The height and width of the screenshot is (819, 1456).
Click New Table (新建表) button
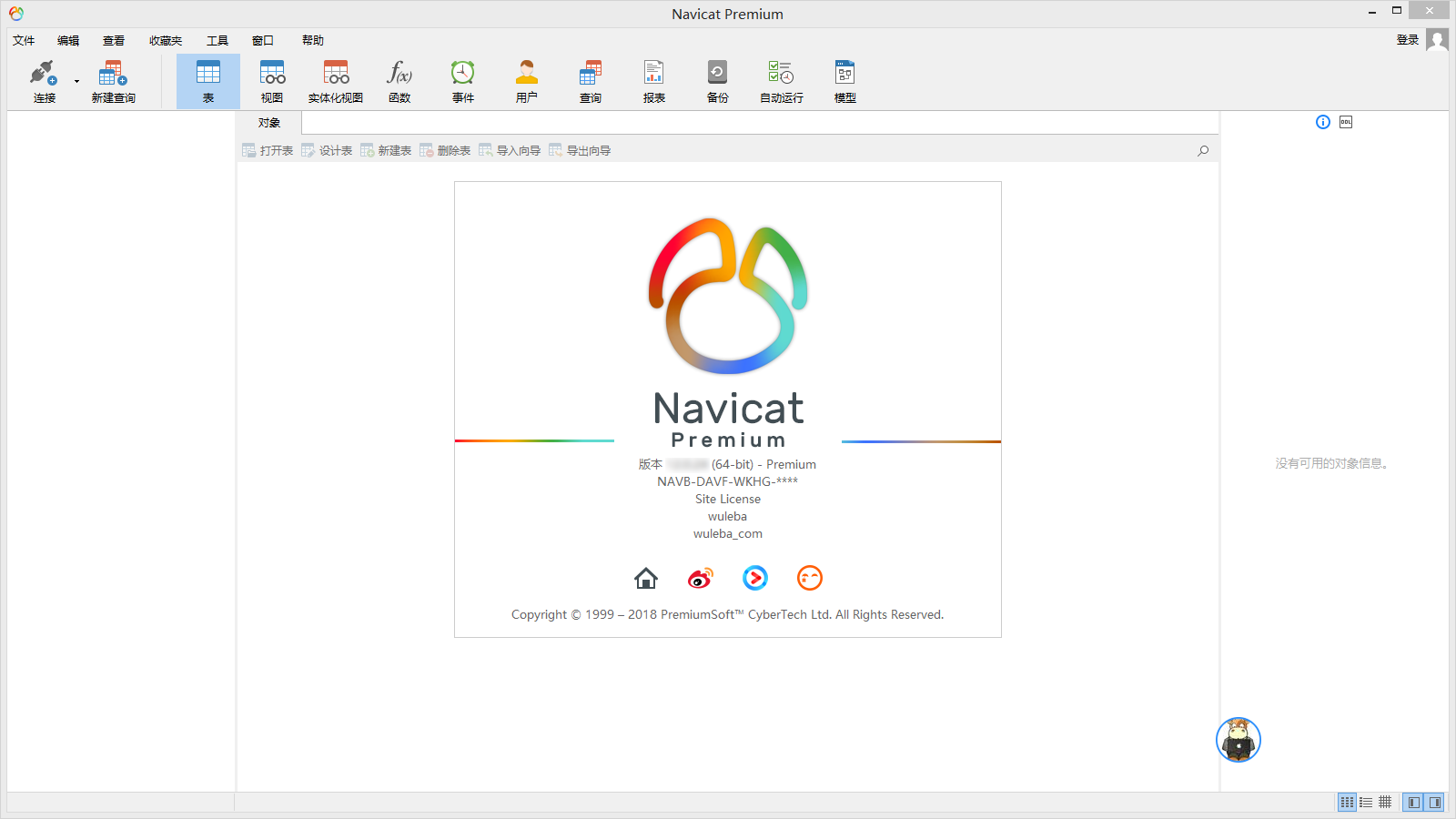(x=386, y=150)
